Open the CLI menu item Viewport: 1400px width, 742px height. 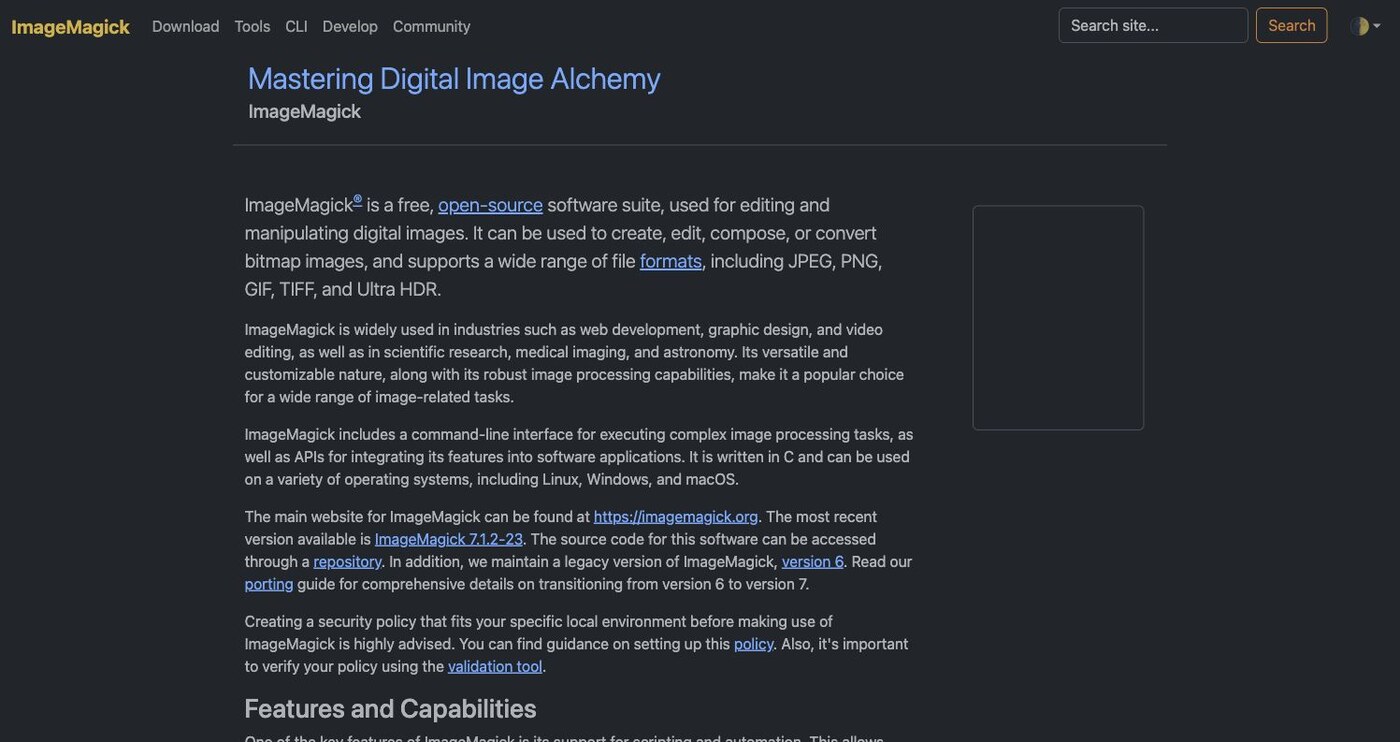296,26
